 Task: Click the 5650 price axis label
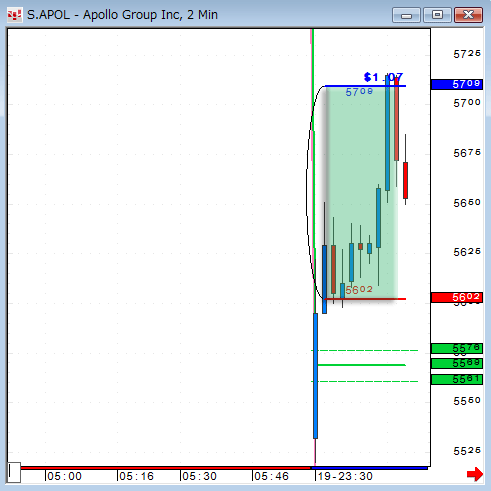click(467, 203)
